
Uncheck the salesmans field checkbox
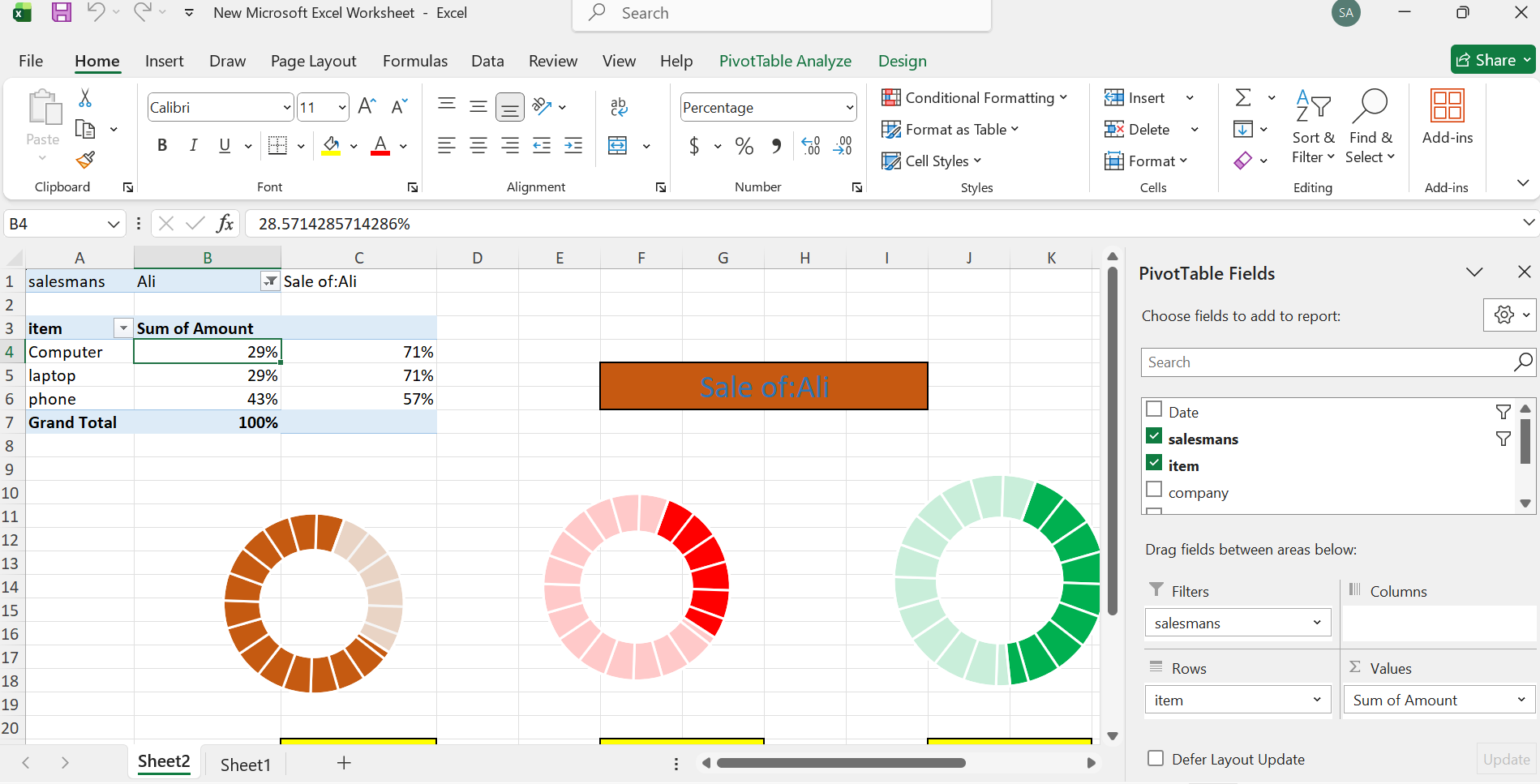[1154, 436]
